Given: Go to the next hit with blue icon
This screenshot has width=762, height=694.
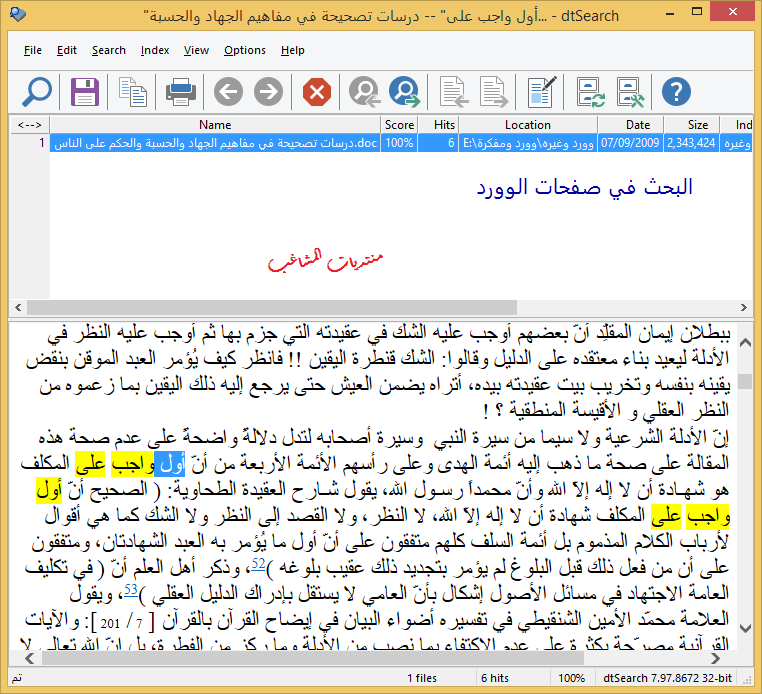Looking at the screenshot, I should (405, 93).
